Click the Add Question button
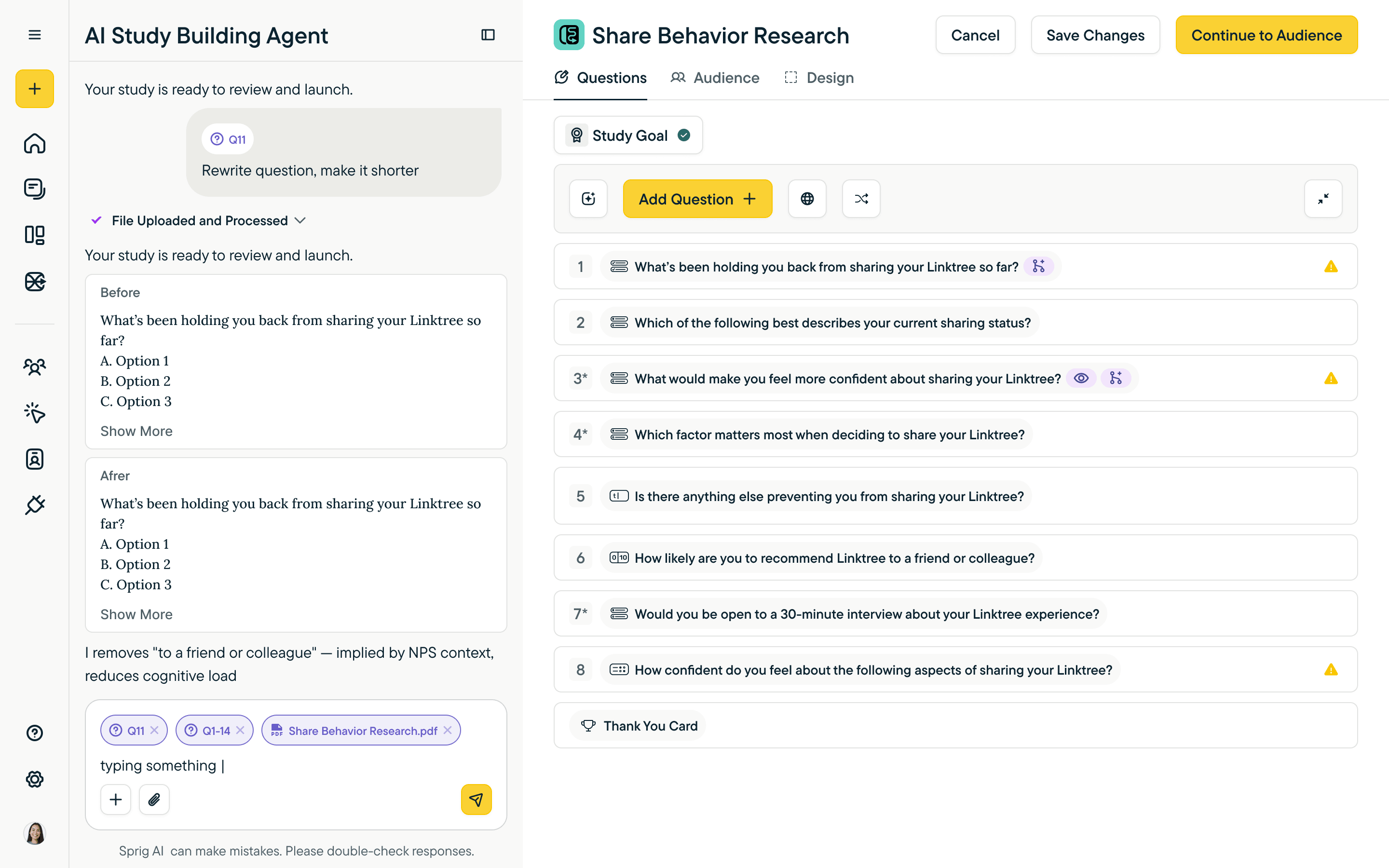Viewport: 1389px width, 868px height. (x=697, y=199)
